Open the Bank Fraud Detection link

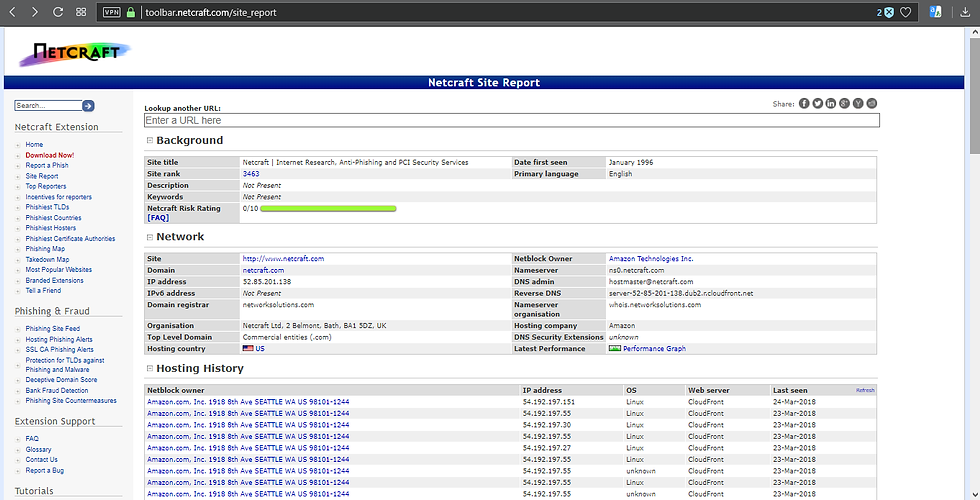pos(57,390)
